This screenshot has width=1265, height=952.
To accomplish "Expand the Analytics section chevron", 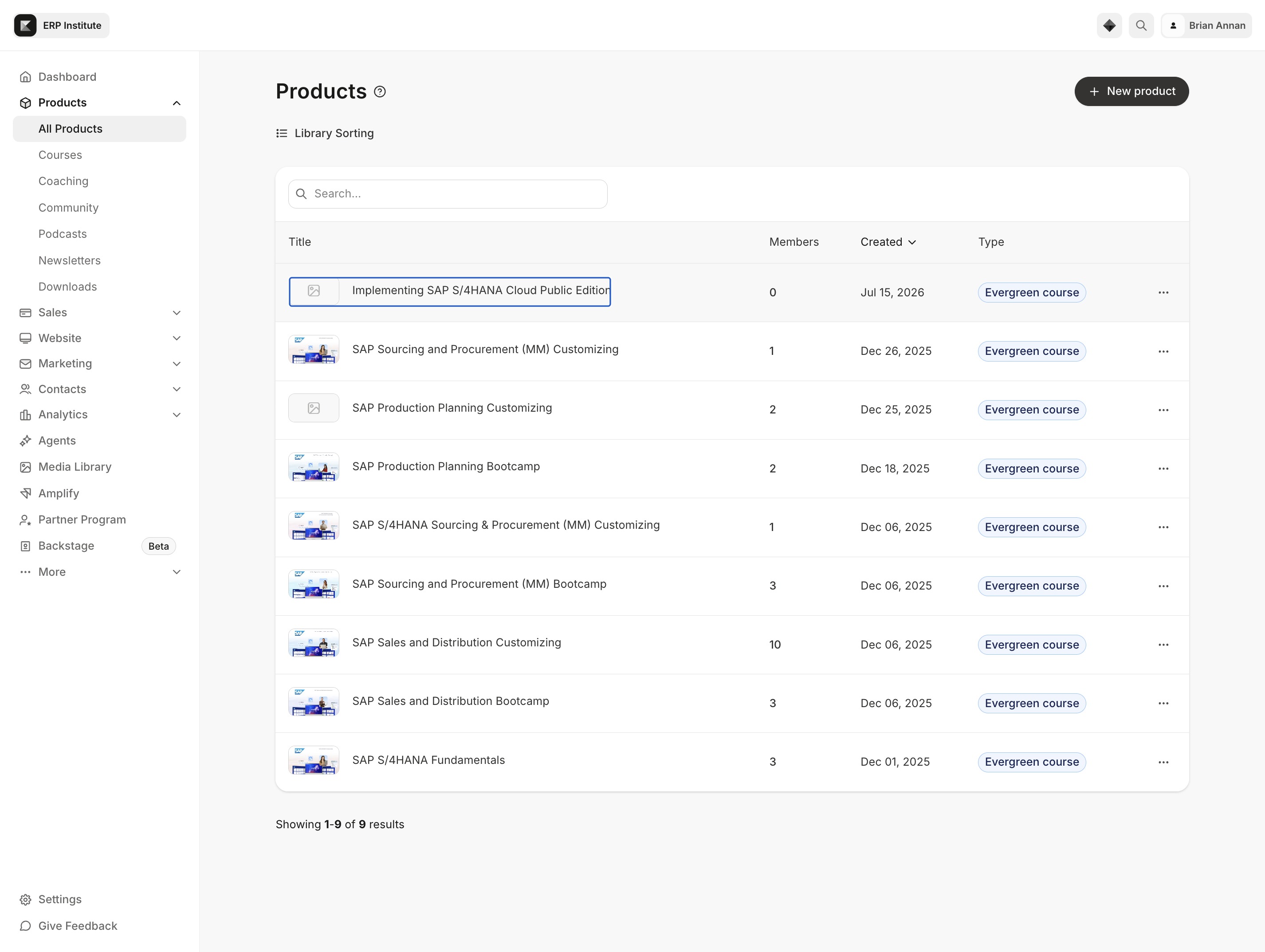I will pos(177,415).
